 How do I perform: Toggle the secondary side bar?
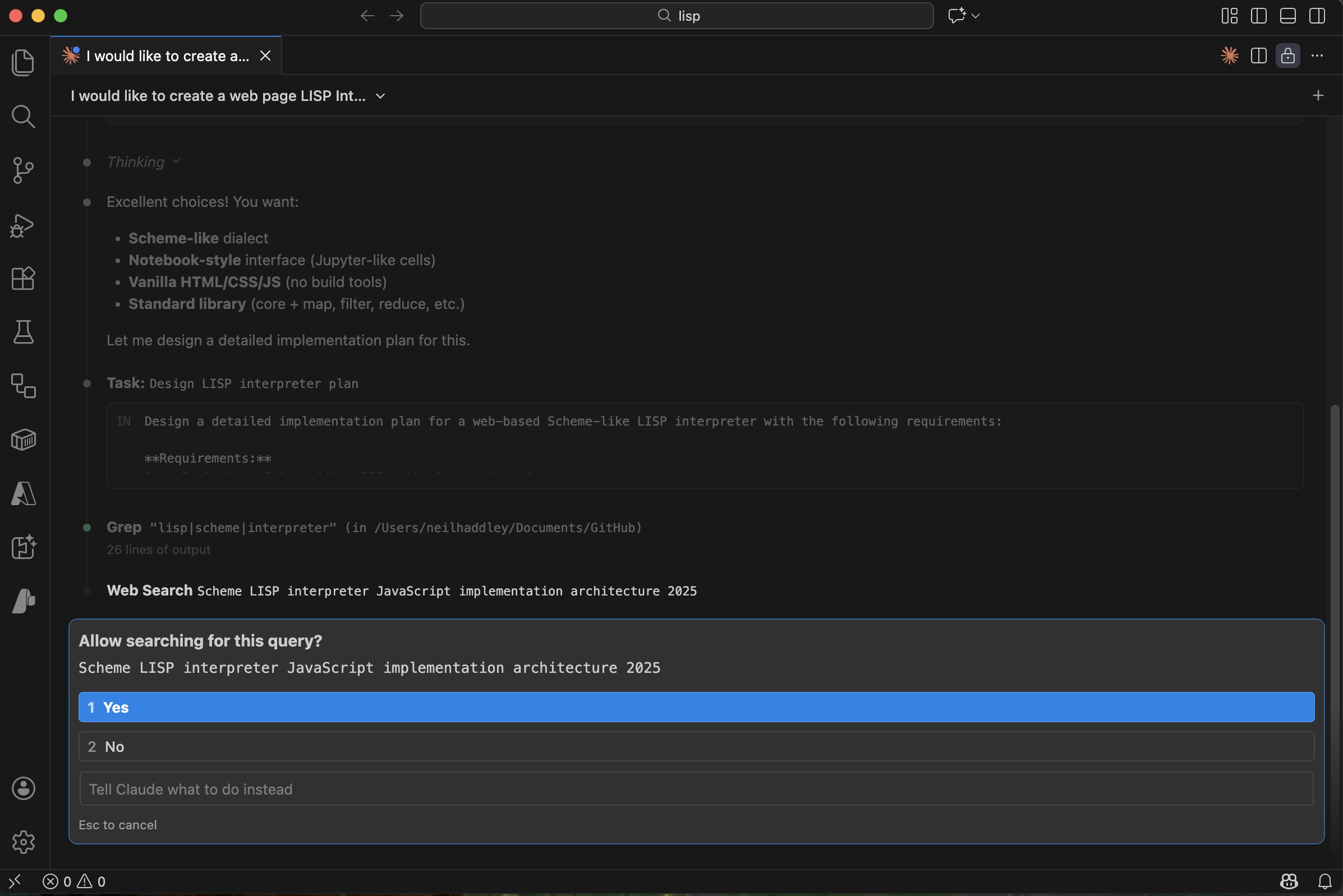[1317, 16]
